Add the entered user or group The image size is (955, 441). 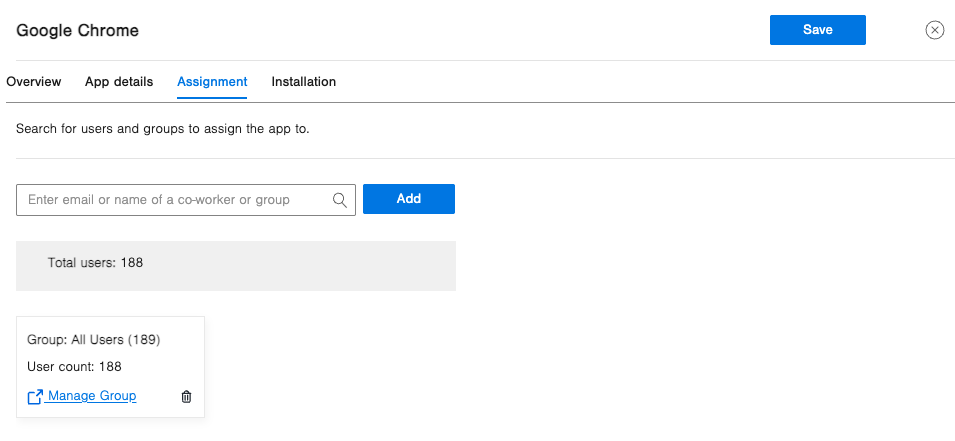click(x=409, y=199)
